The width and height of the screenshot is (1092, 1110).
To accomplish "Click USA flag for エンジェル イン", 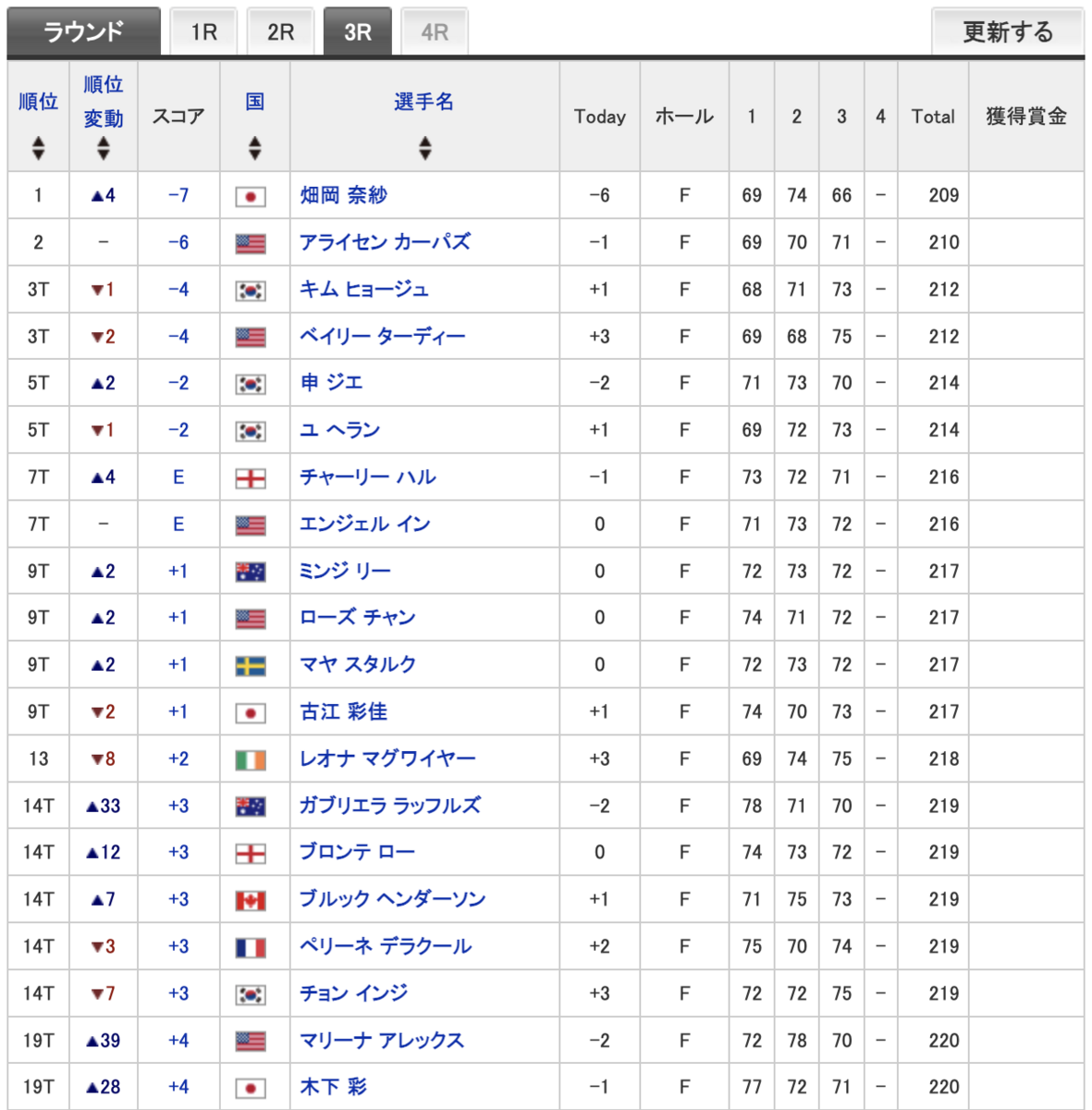I will [251, 526].
